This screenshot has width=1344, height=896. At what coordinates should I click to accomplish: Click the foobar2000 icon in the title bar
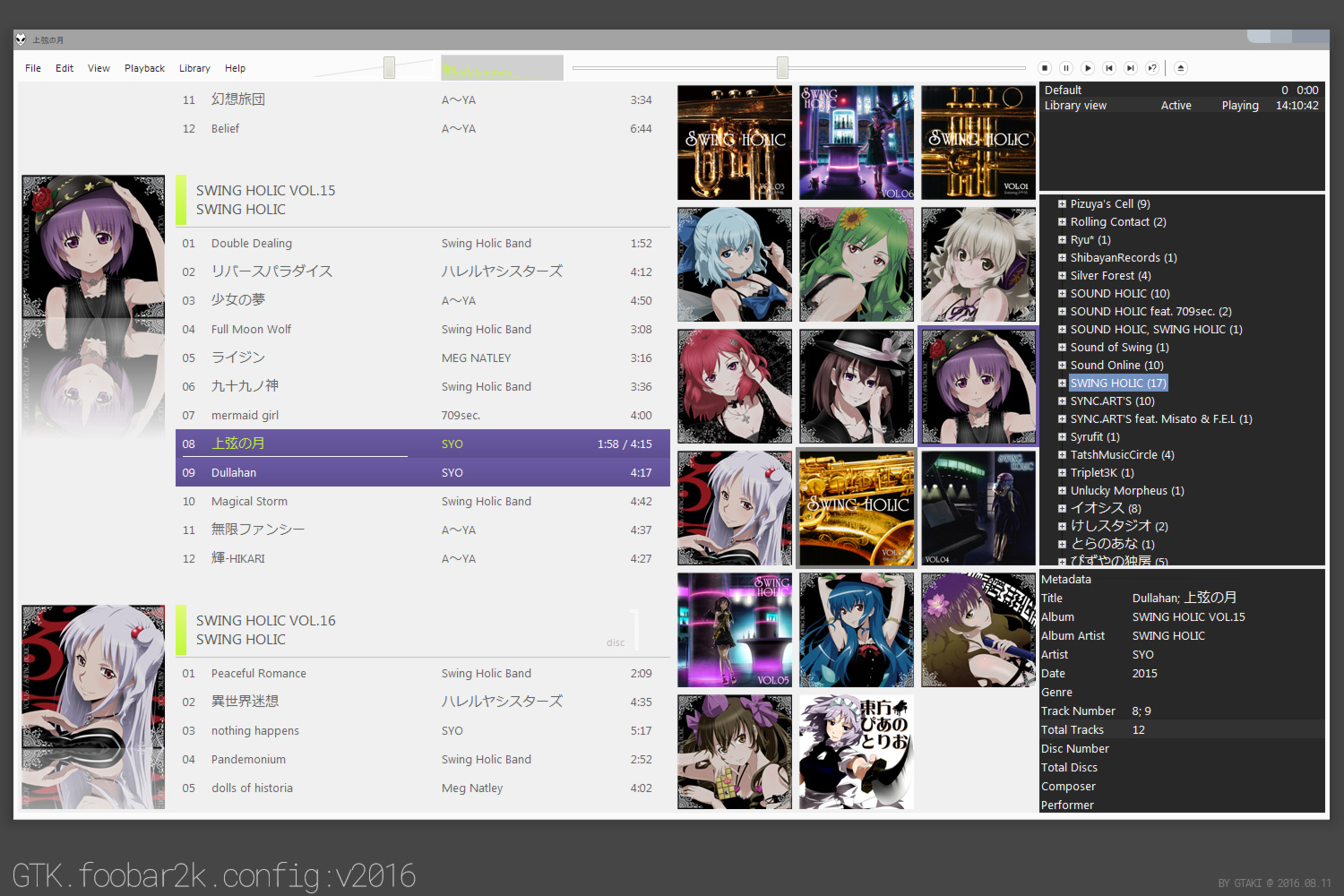(21, 39)
